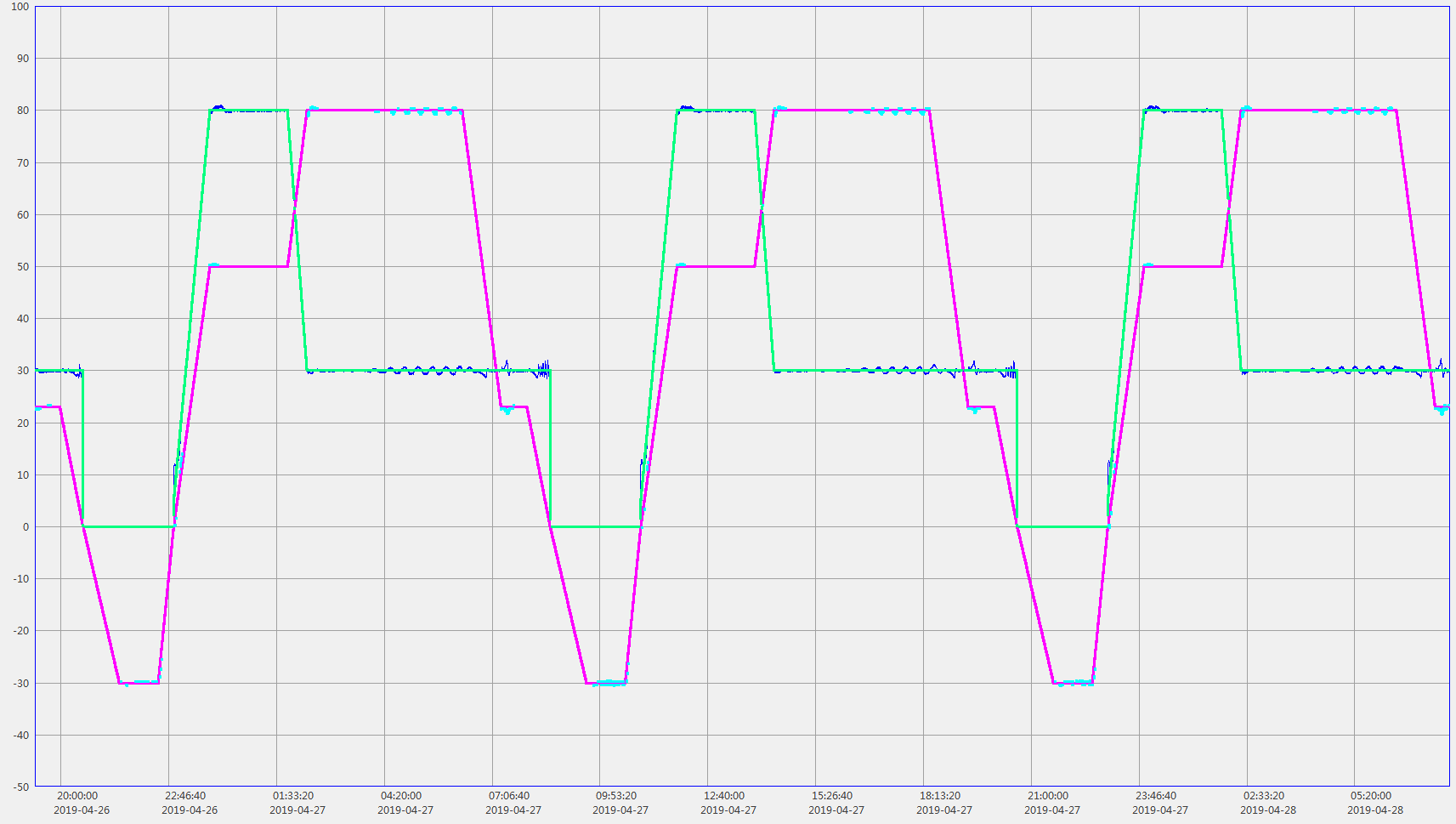Select the 22:46:40 time axis label

click(185, 796)
